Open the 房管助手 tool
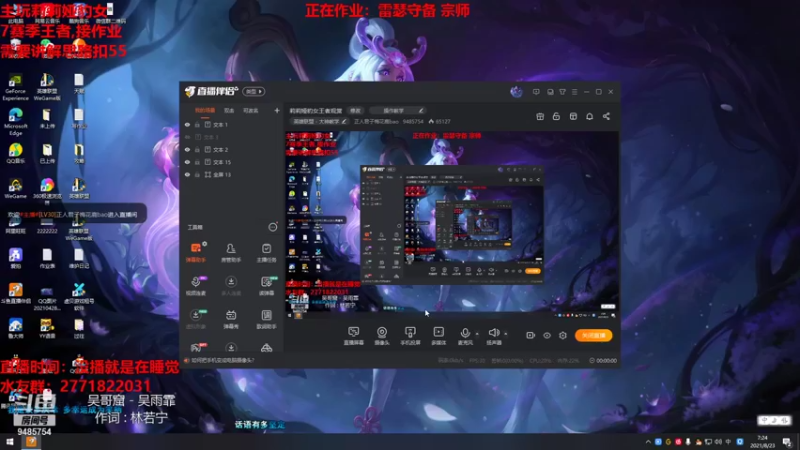Viewport: 800px width, 450px height. pyautogui.click(x=231, y=252)
